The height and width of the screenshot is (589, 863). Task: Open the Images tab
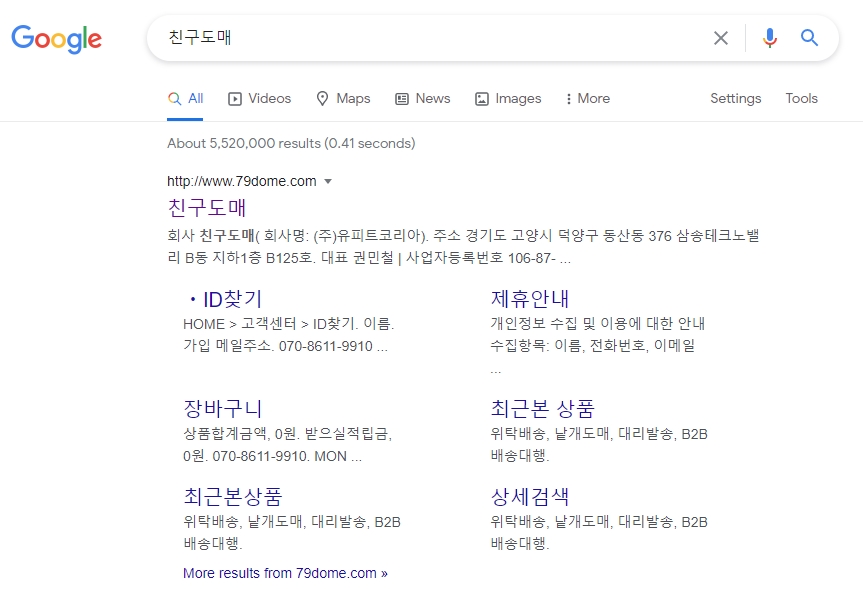(x=508, y=99)
